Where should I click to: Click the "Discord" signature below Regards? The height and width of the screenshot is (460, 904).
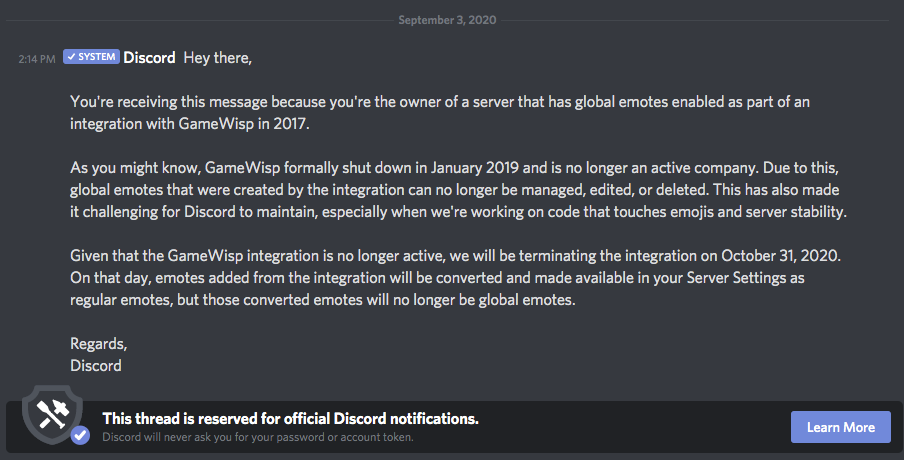pyautogui.click(x=96, y=365)
